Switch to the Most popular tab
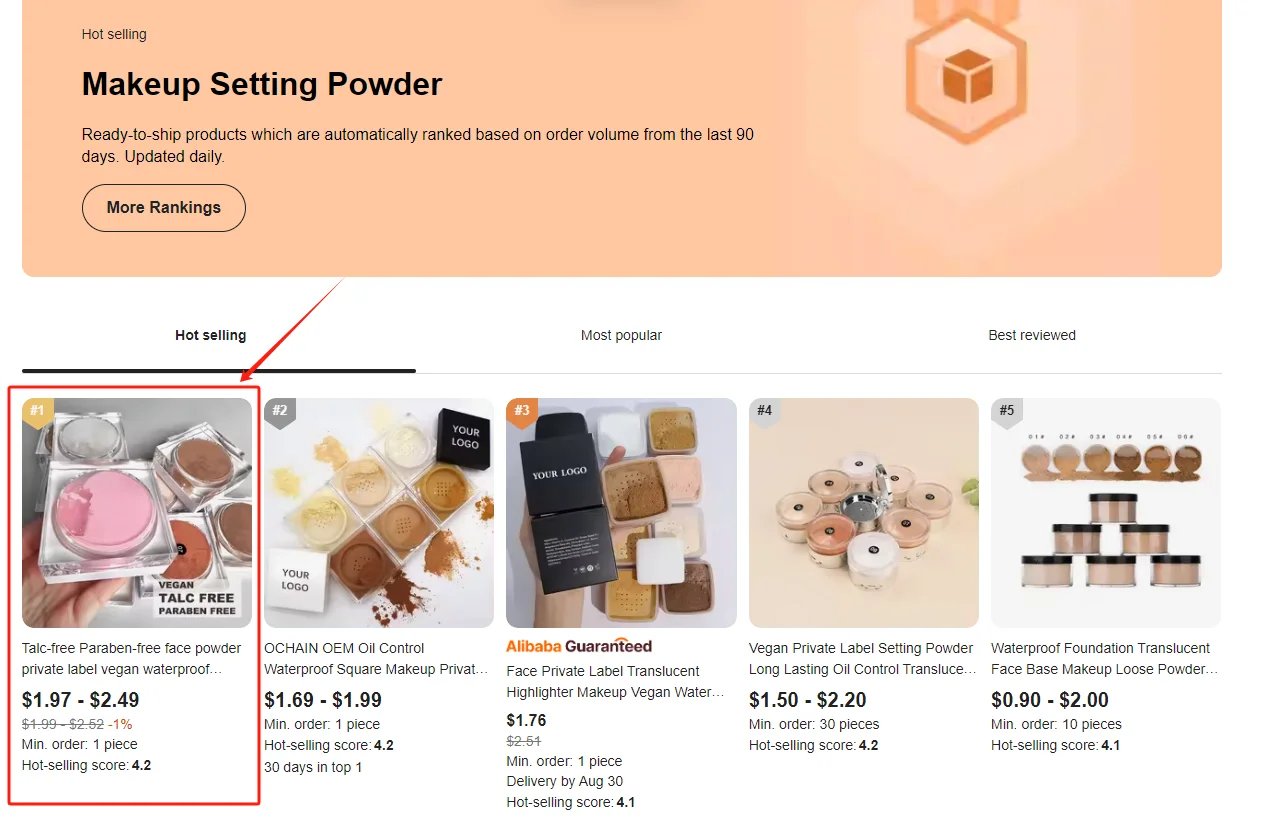Image resolution: width=1267 pixels, height=819 pixels. (x=621, y=336)
